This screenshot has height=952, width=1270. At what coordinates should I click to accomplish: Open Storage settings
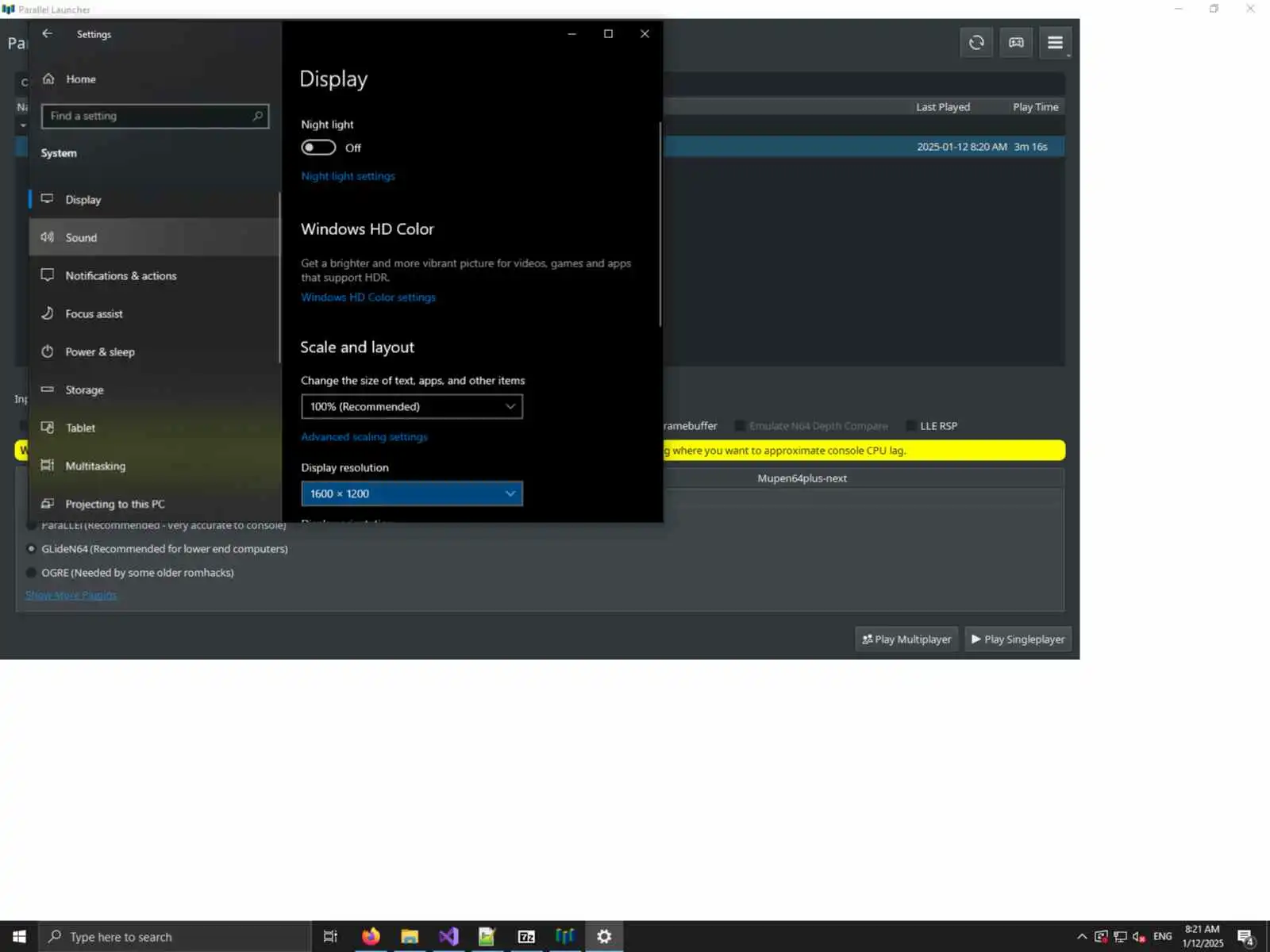pyautogui.click(x=155, y=390)
